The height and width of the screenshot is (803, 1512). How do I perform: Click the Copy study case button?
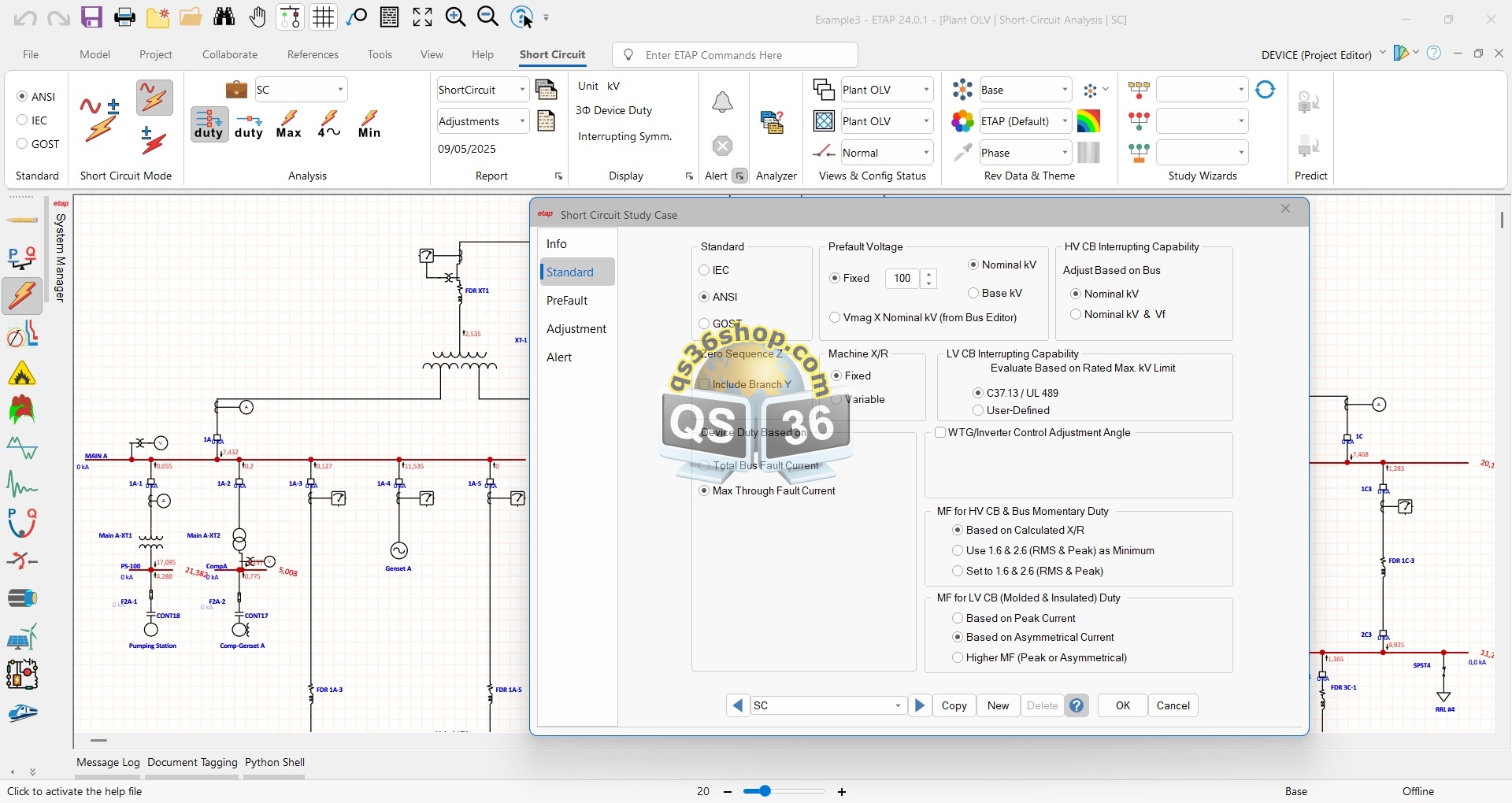954,705
